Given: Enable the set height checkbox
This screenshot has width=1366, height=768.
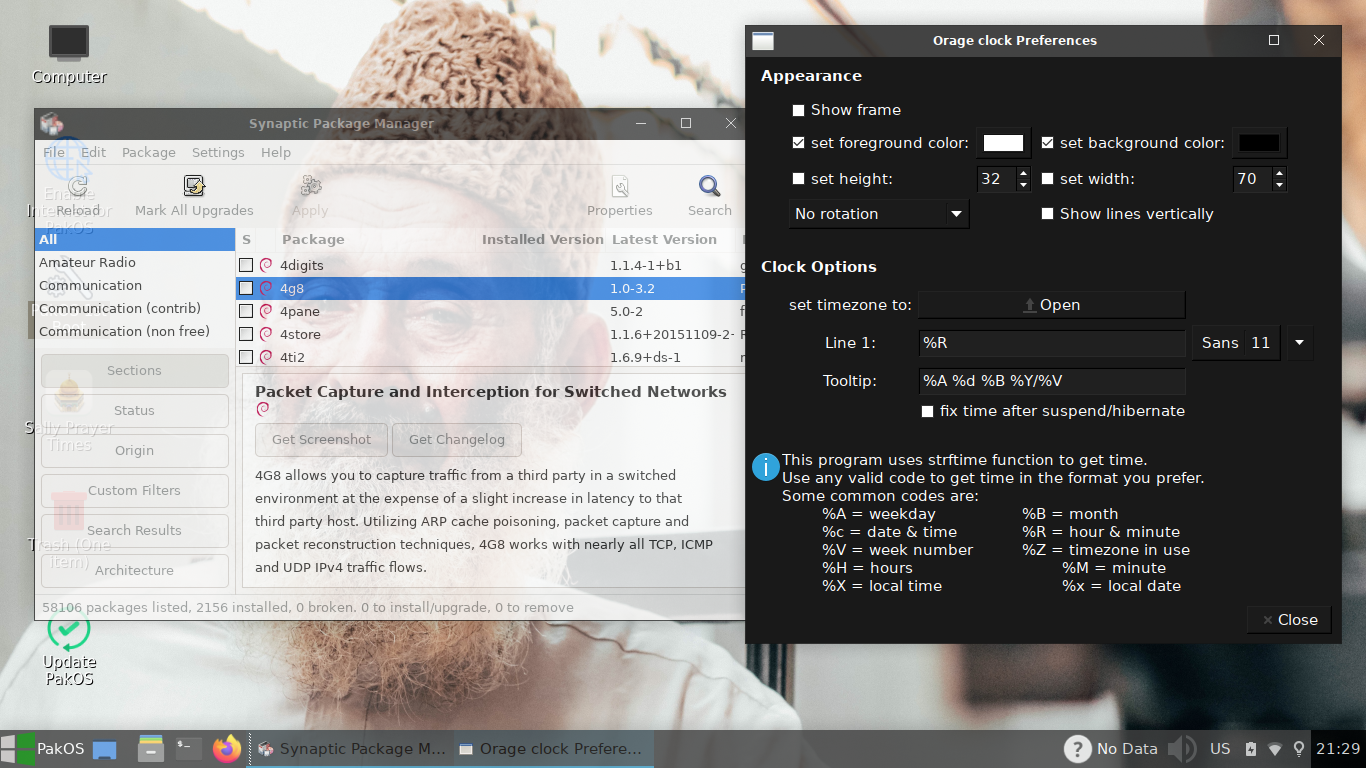Looking at the screenshot, I should (798, 179).
